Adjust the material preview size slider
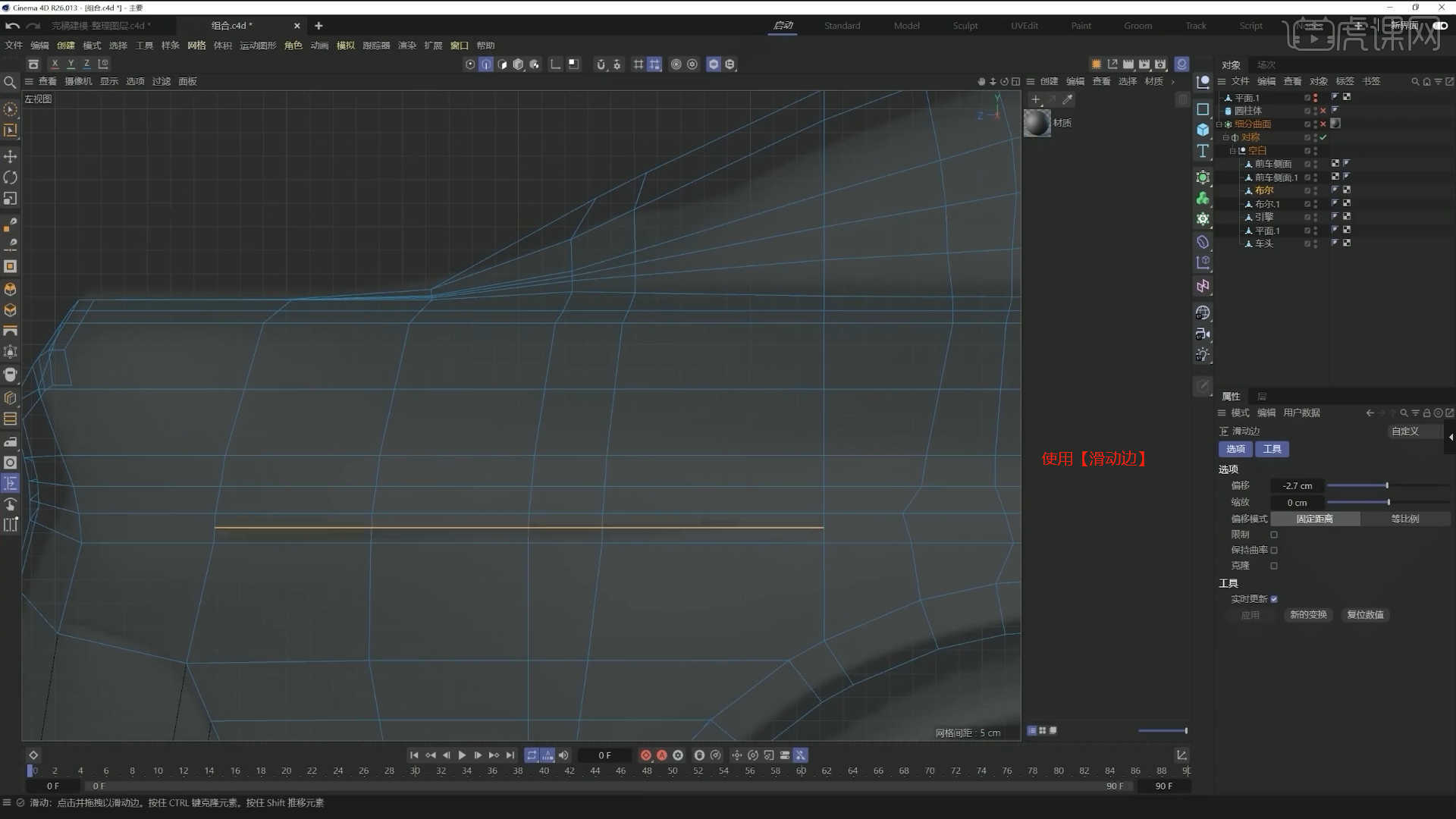Viewport: 1456px width, 819px height. point(1163,731)
